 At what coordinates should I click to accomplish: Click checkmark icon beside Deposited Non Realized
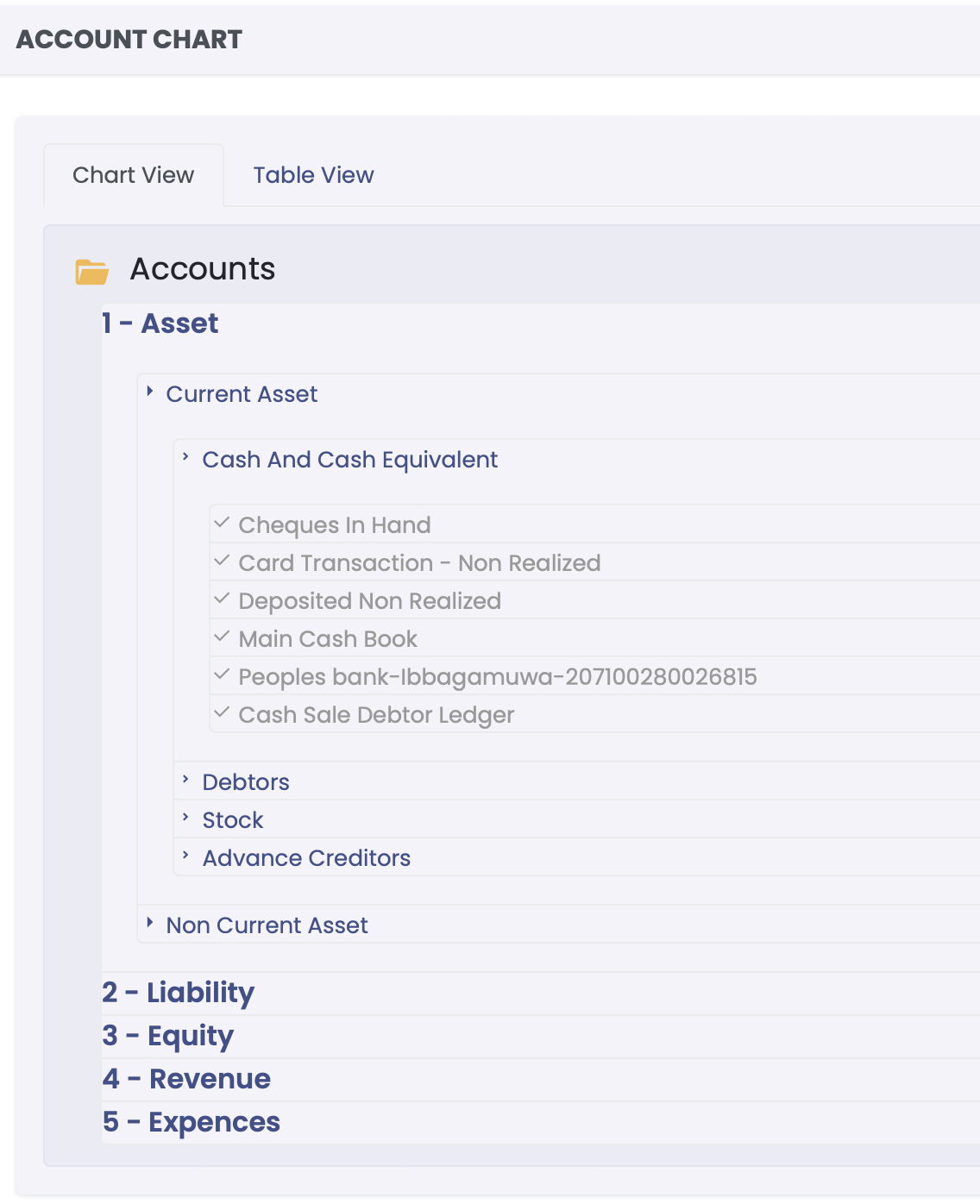[x=222, y=599]
